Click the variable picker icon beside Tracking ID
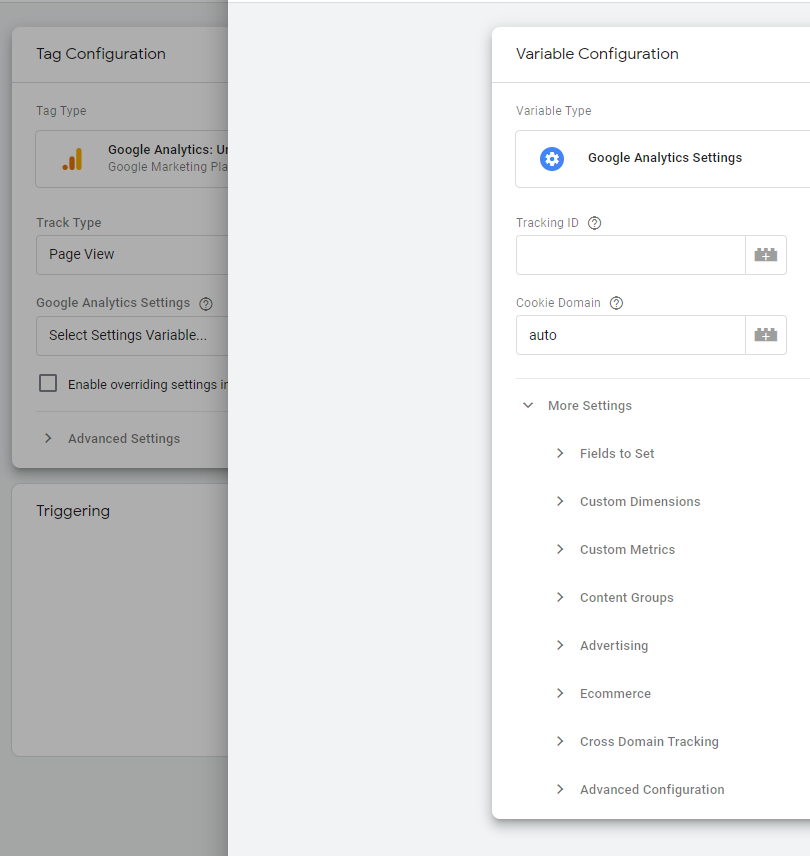The width and height of the screenshot is (810, 856). coord(766,255)
